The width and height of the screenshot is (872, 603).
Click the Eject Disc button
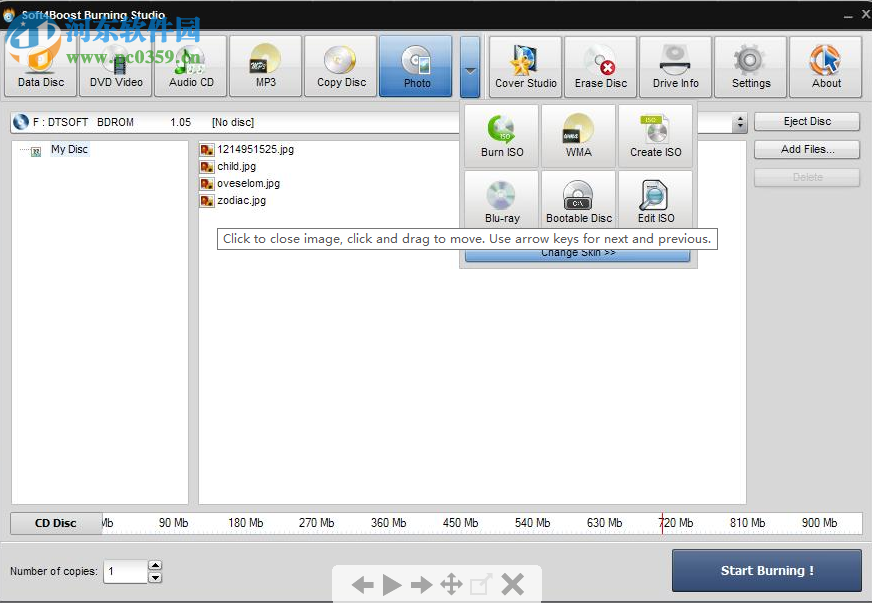tap(807, 121)
